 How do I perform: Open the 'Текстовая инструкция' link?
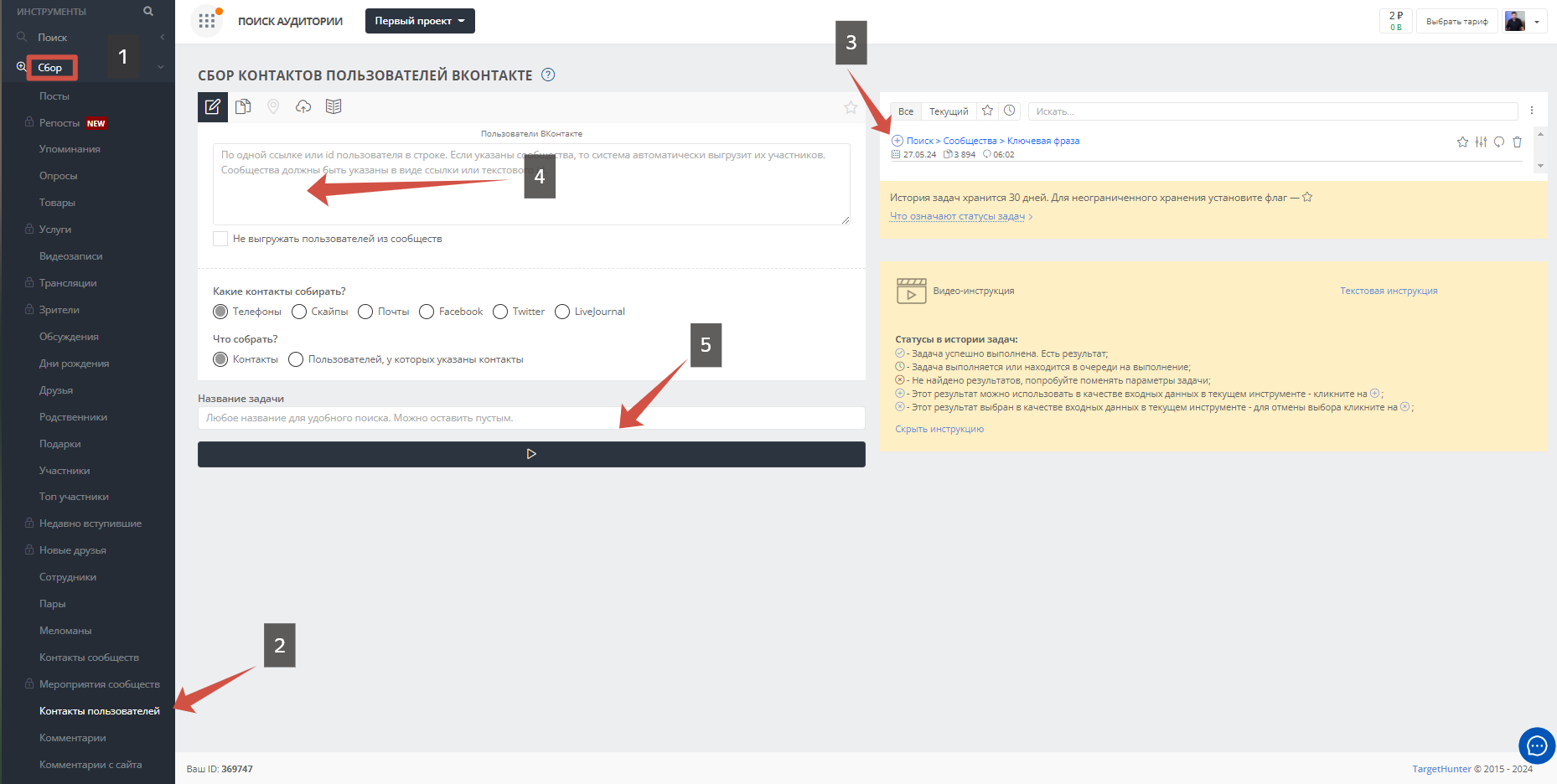pyautogui.click(x=1388, y=291)
